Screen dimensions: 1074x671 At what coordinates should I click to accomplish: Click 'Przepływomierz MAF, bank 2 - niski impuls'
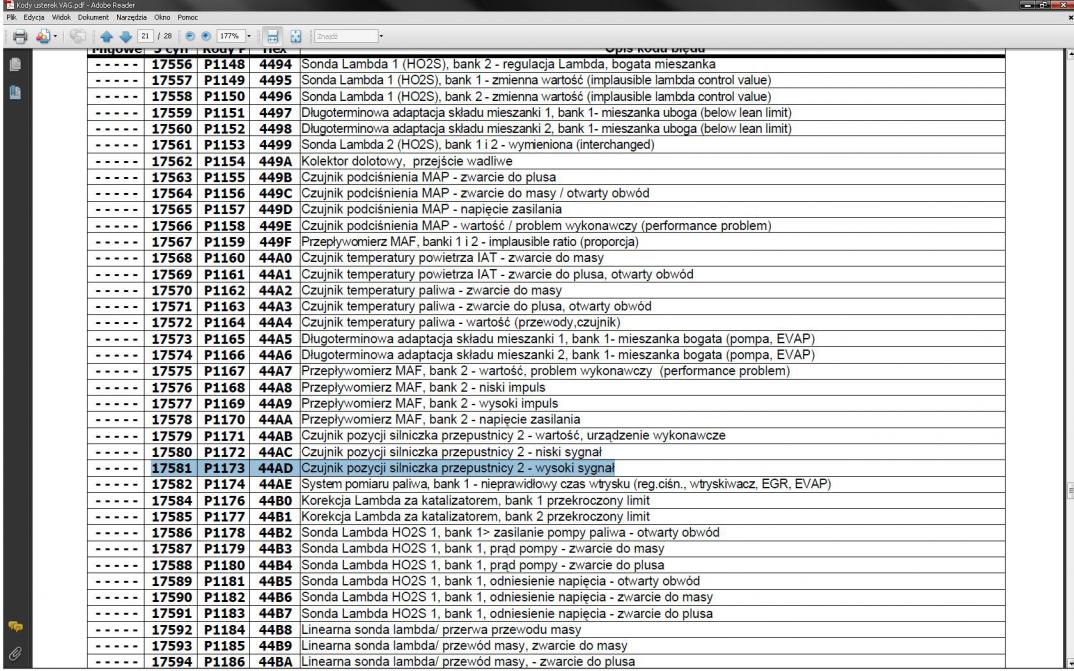coord(423,387)
